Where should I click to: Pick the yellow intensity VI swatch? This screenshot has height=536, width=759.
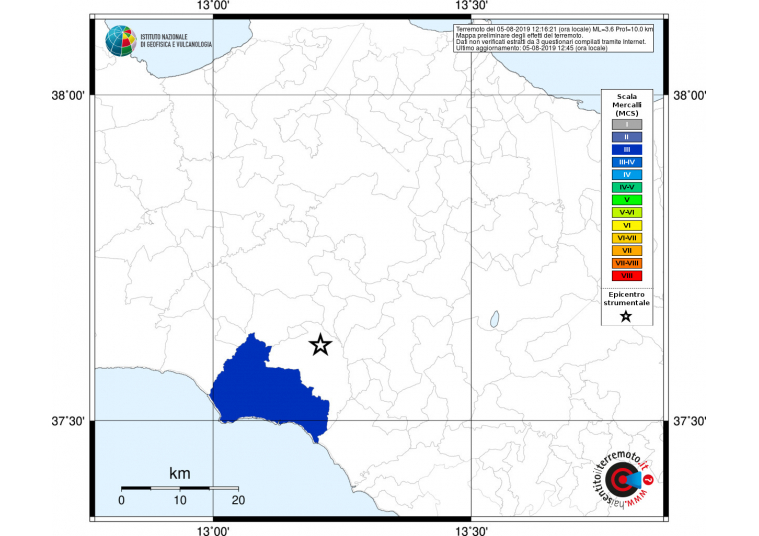pos(626,225)
